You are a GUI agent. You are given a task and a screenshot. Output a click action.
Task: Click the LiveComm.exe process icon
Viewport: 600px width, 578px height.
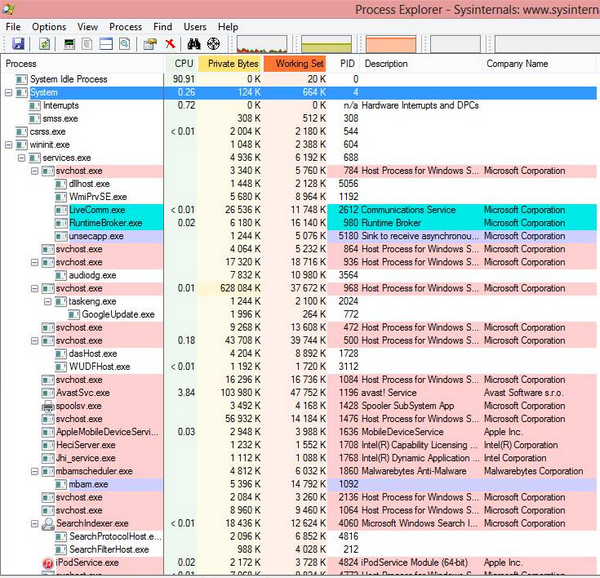click(x=61, y=210)
